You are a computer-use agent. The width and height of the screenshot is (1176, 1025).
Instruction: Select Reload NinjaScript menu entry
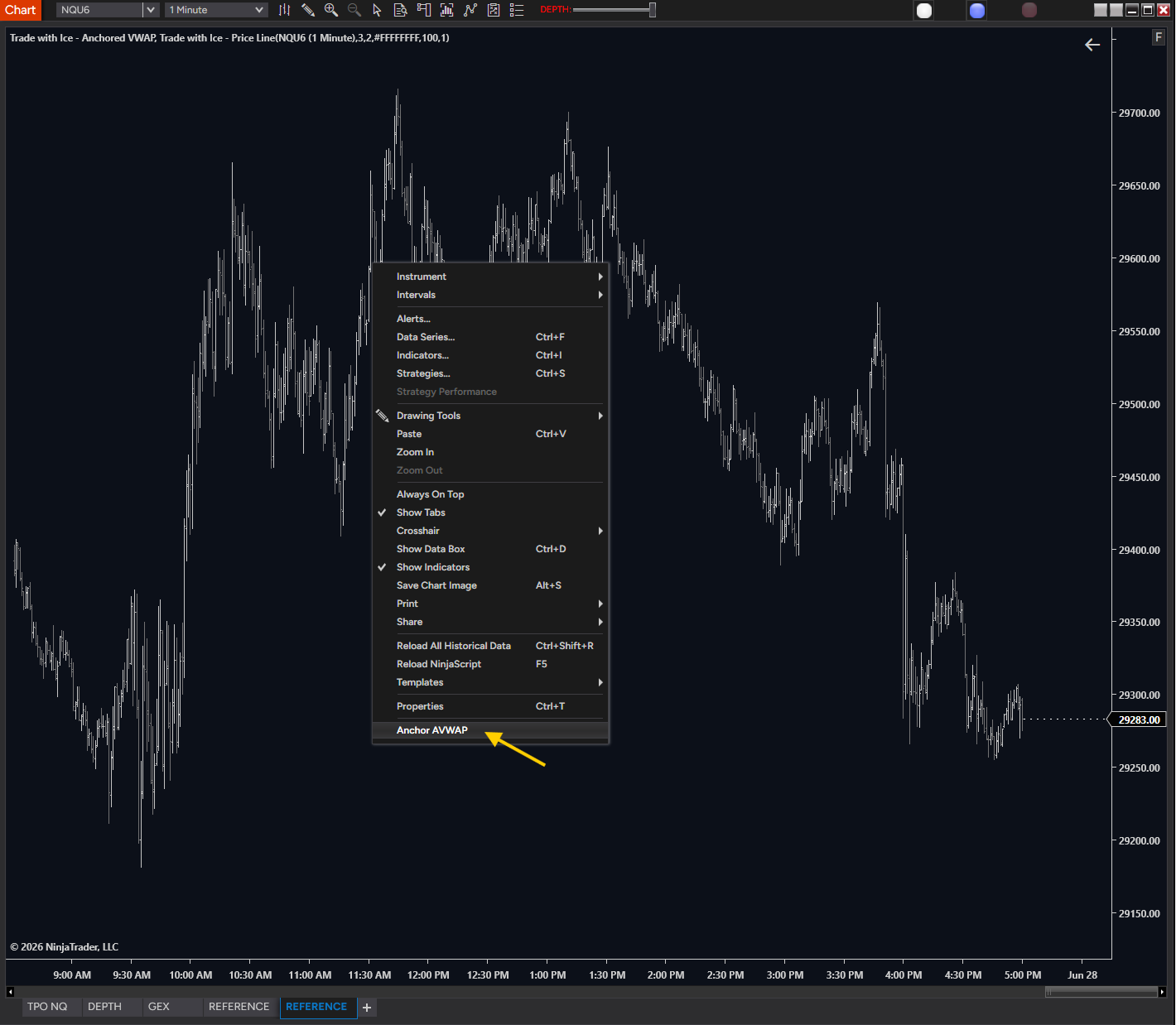pos(490,664)
